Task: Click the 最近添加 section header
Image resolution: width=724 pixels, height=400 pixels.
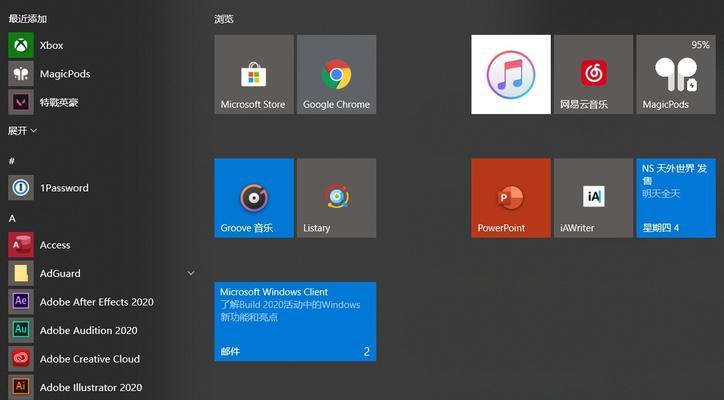Action: pos(28,19)
